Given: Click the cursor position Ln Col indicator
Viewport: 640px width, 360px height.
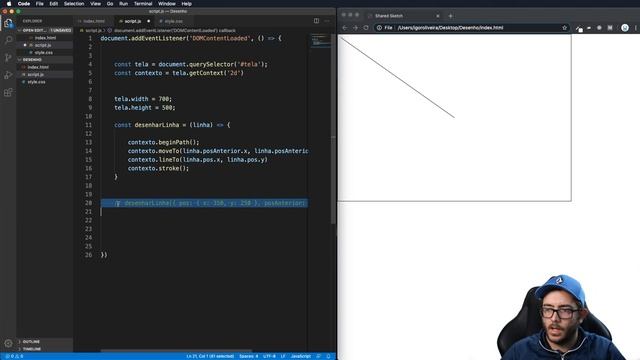Looking at the screenshot, I should click(x=210, y=356).
